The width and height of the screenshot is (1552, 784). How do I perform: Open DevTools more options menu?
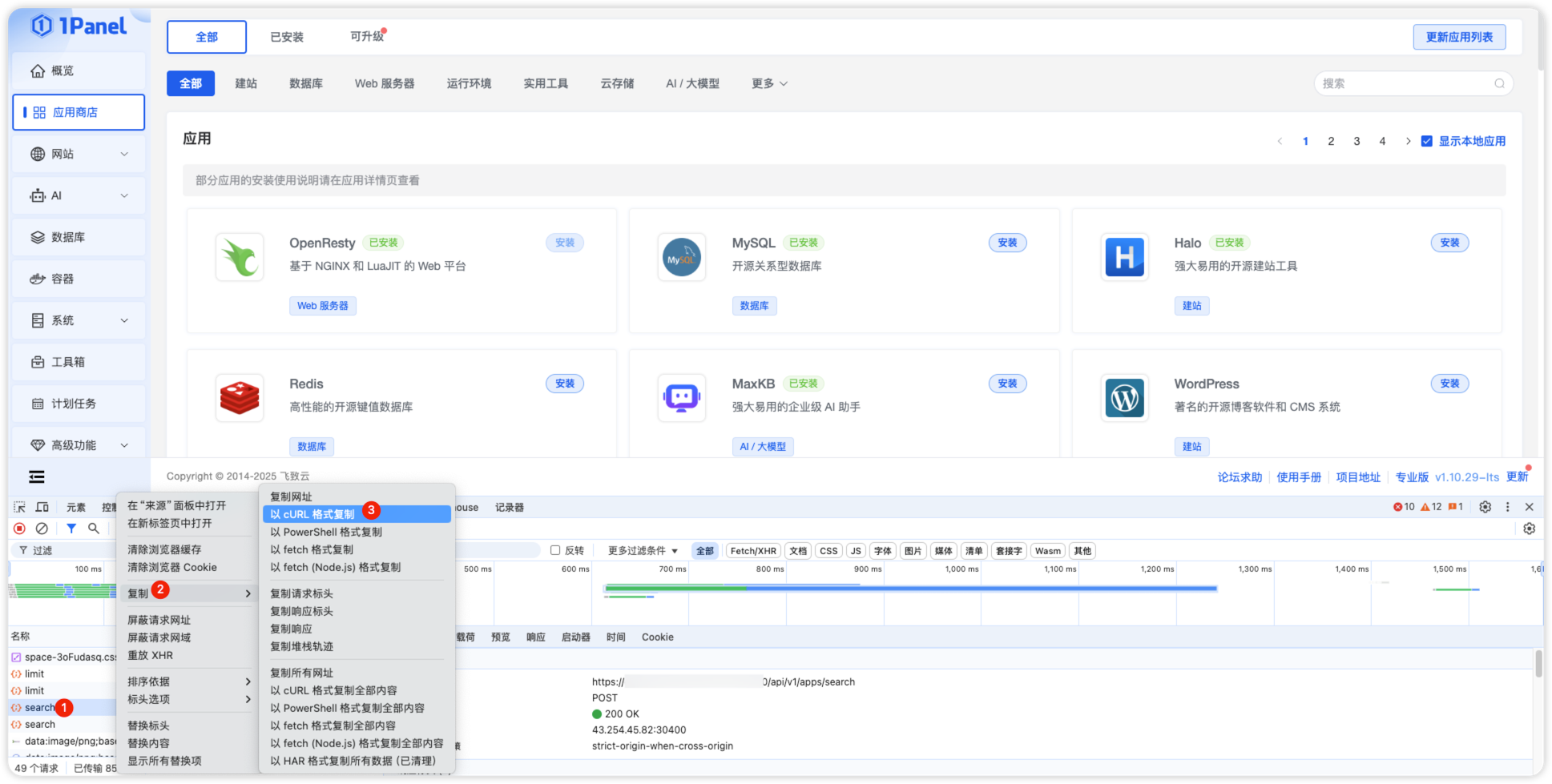pyautogui.click(x=1507, y=507)
